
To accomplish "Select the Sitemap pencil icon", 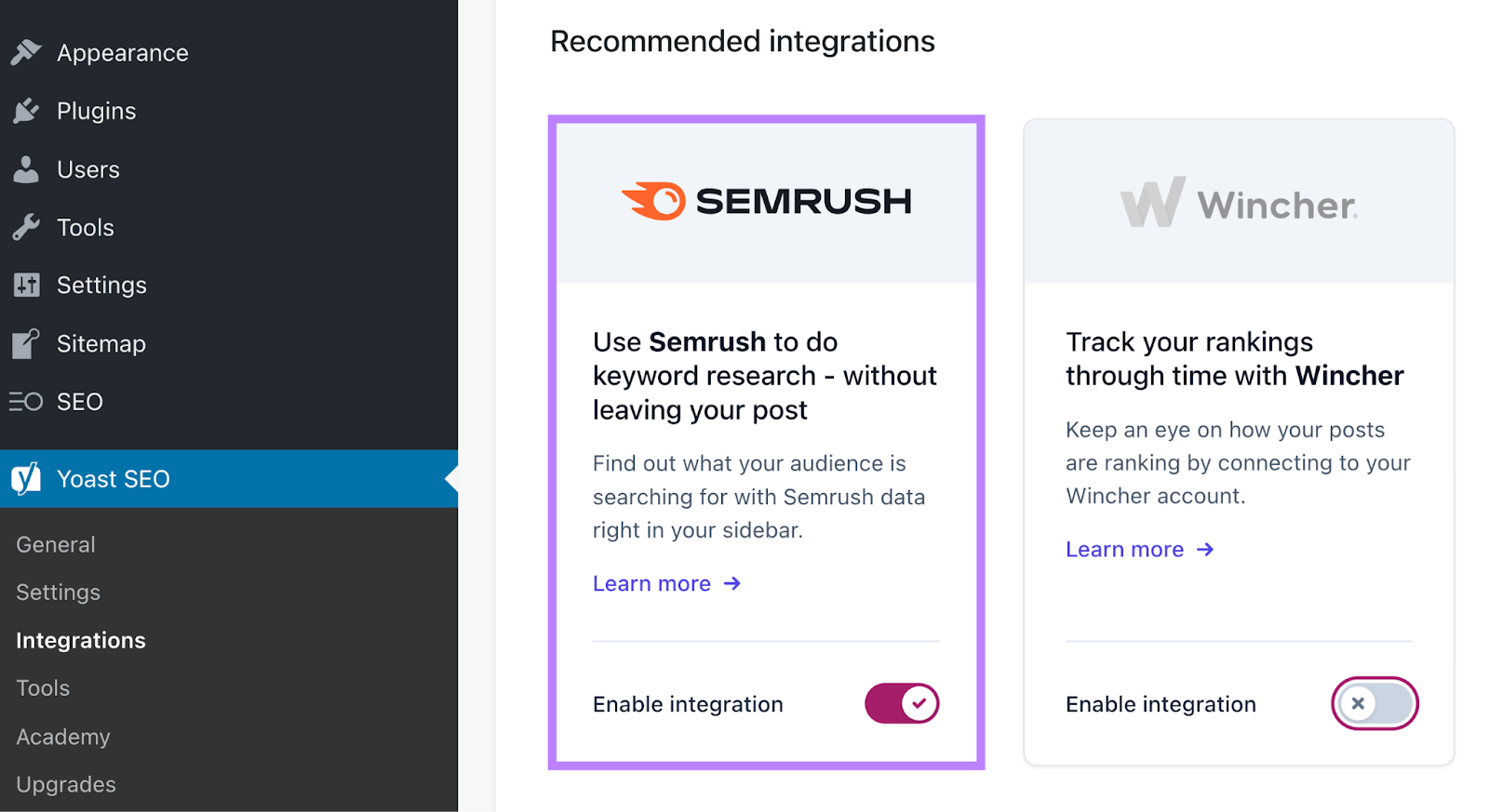I will click(28, 342).
